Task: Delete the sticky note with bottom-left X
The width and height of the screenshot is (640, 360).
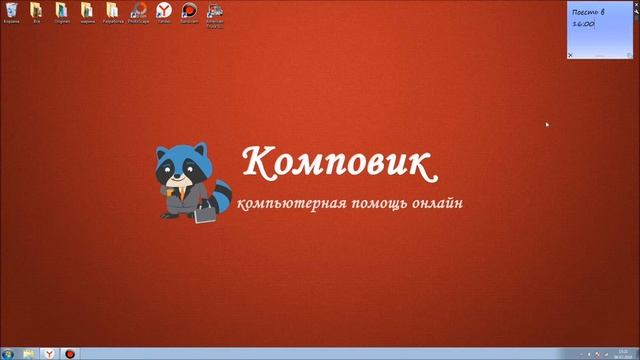Action: 571,55
